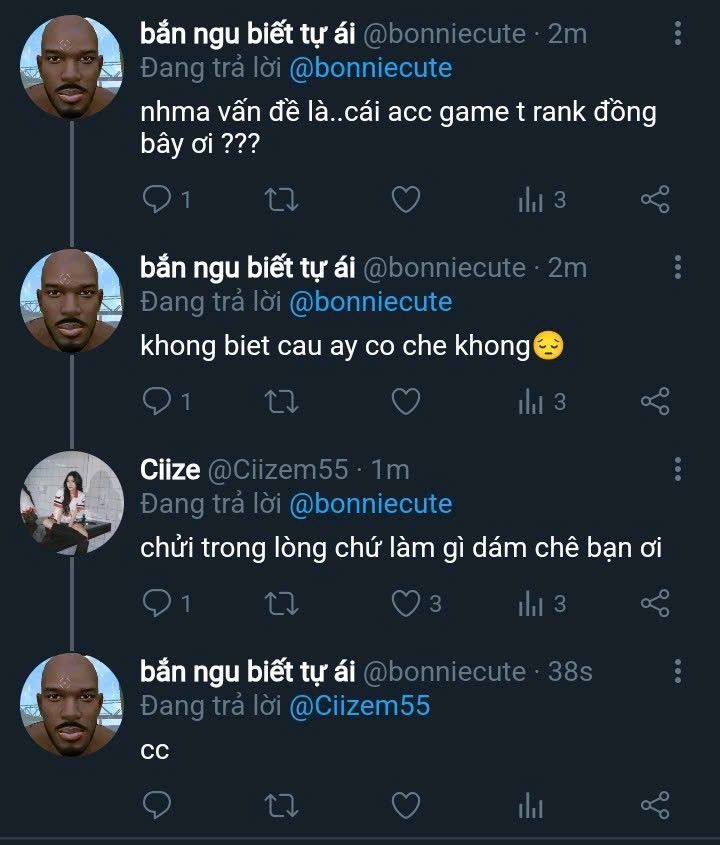Open avatar of the first tweet's author
This screenshot has height=845, width=720.
(72, 67)
